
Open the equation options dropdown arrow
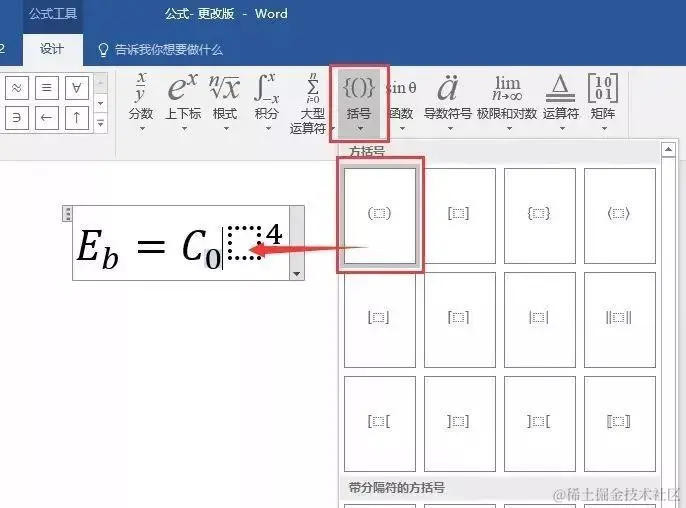296,274
